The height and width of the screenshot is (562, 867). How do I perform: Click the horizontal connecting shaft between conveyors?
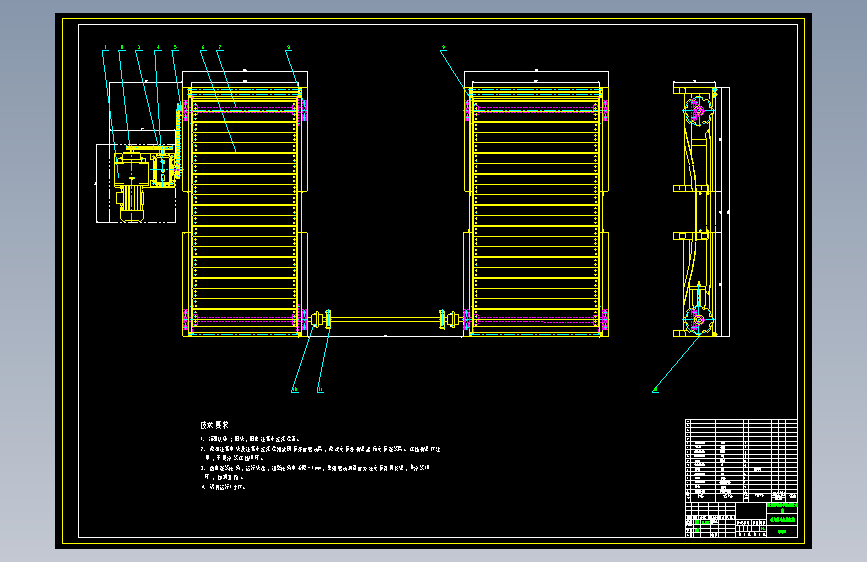[385, 319]
